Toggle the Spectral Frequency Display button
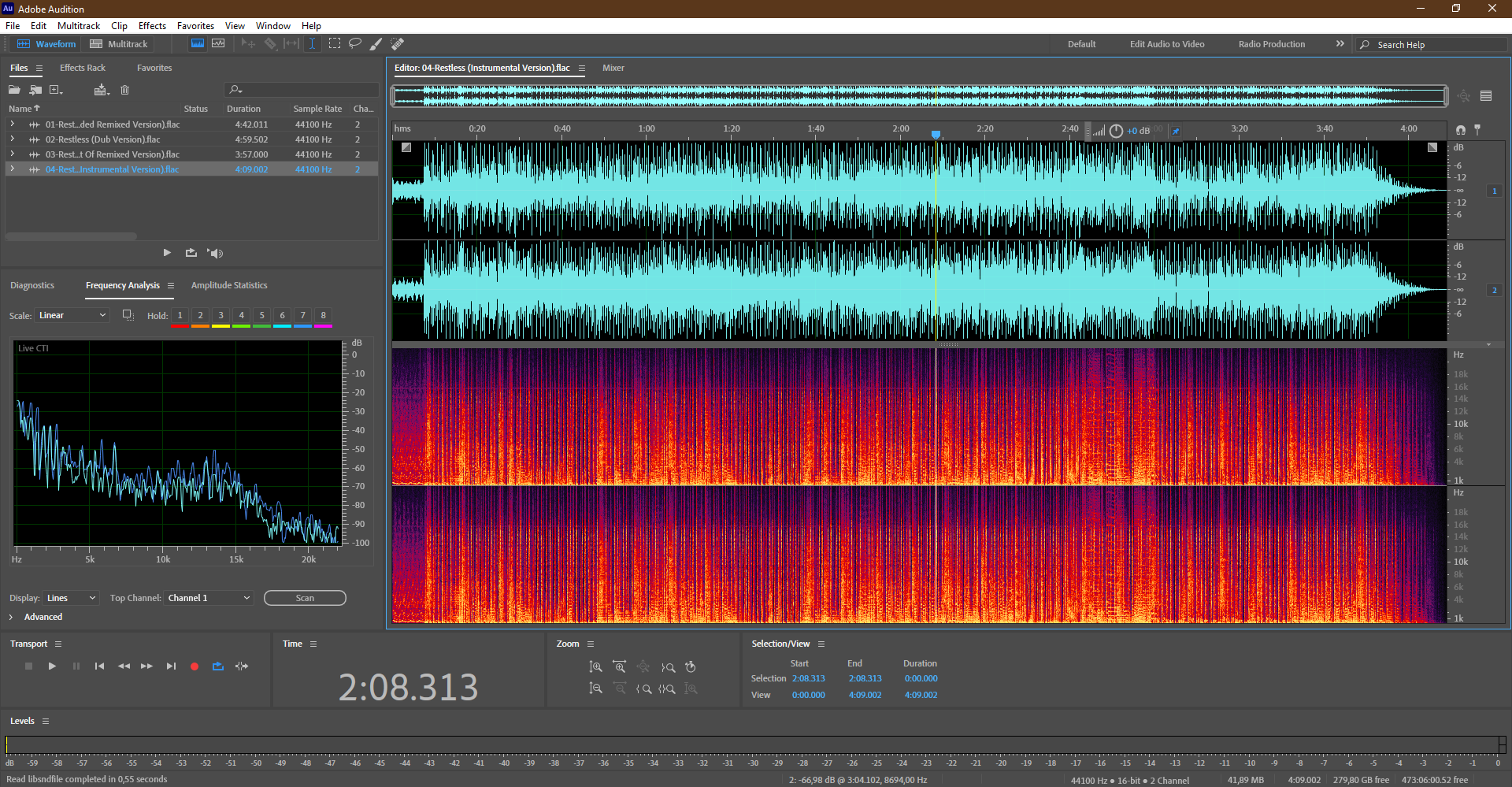Viewport: 1512px width, 787px height. coord(198,44)
